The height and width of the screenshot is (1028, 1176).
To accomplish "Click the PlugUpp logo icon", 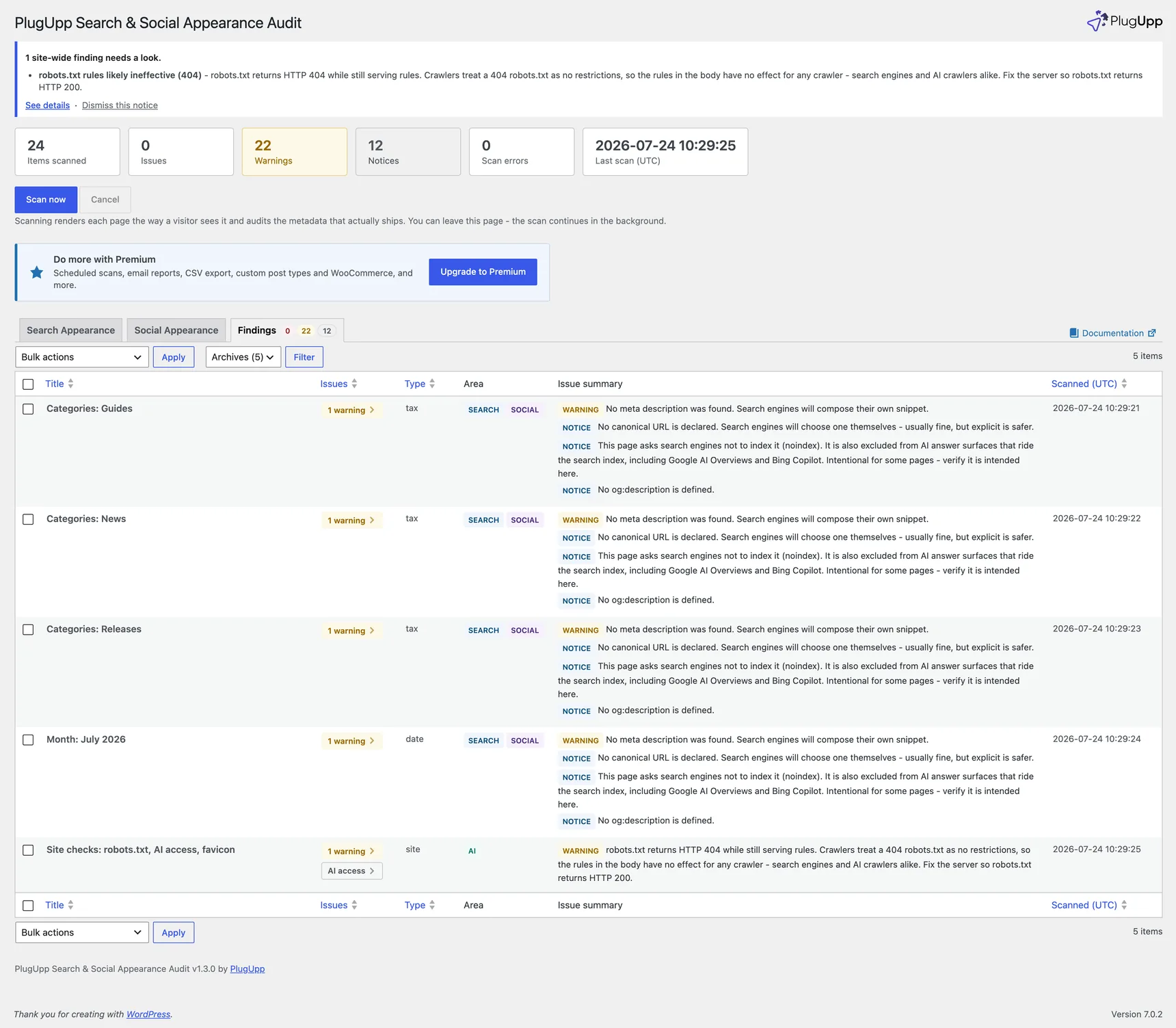I will click(x=1097, y=21).
